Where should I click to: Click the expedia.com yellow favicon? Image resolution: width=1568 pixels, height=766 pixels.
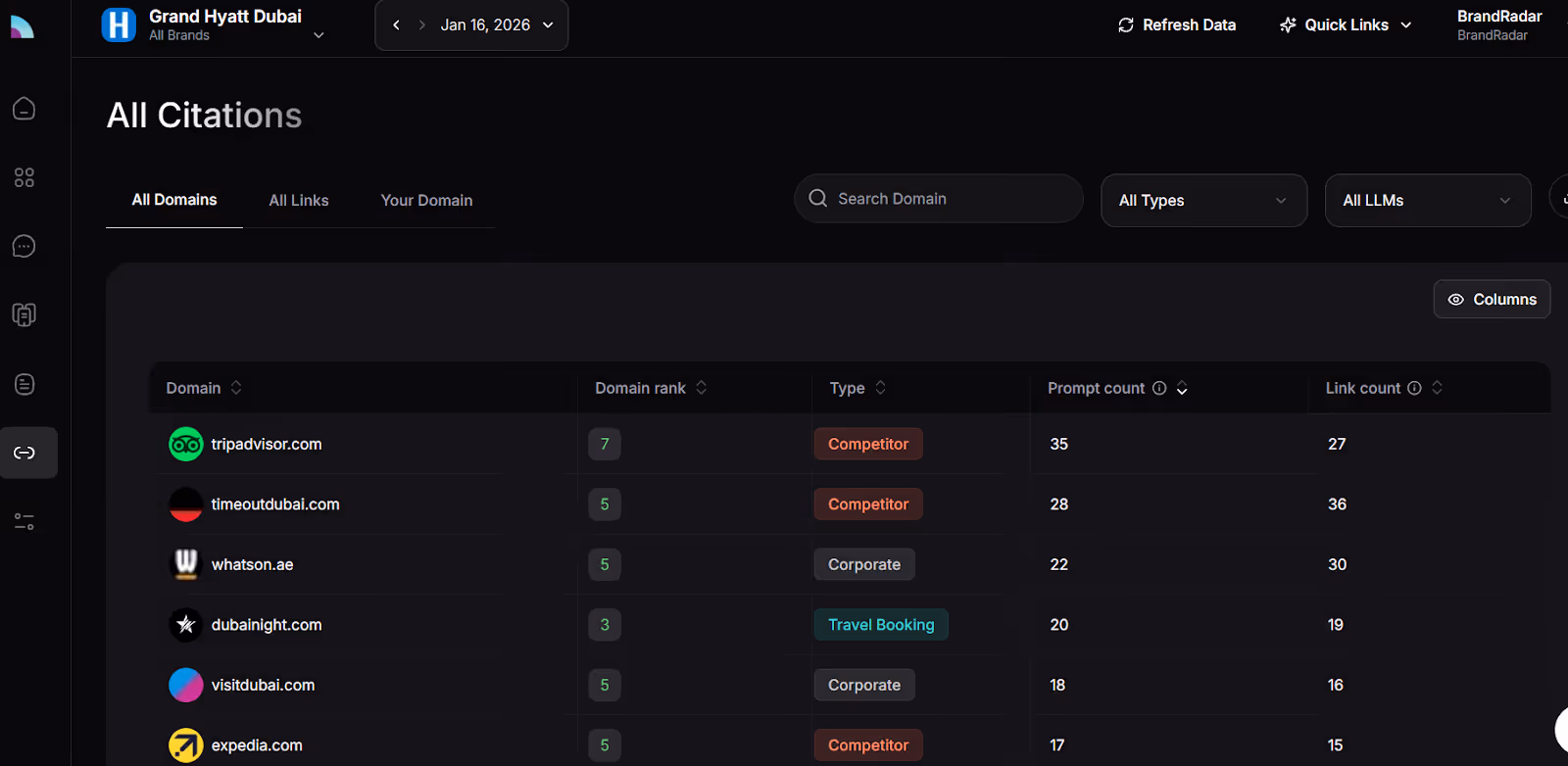coord(186,745)
